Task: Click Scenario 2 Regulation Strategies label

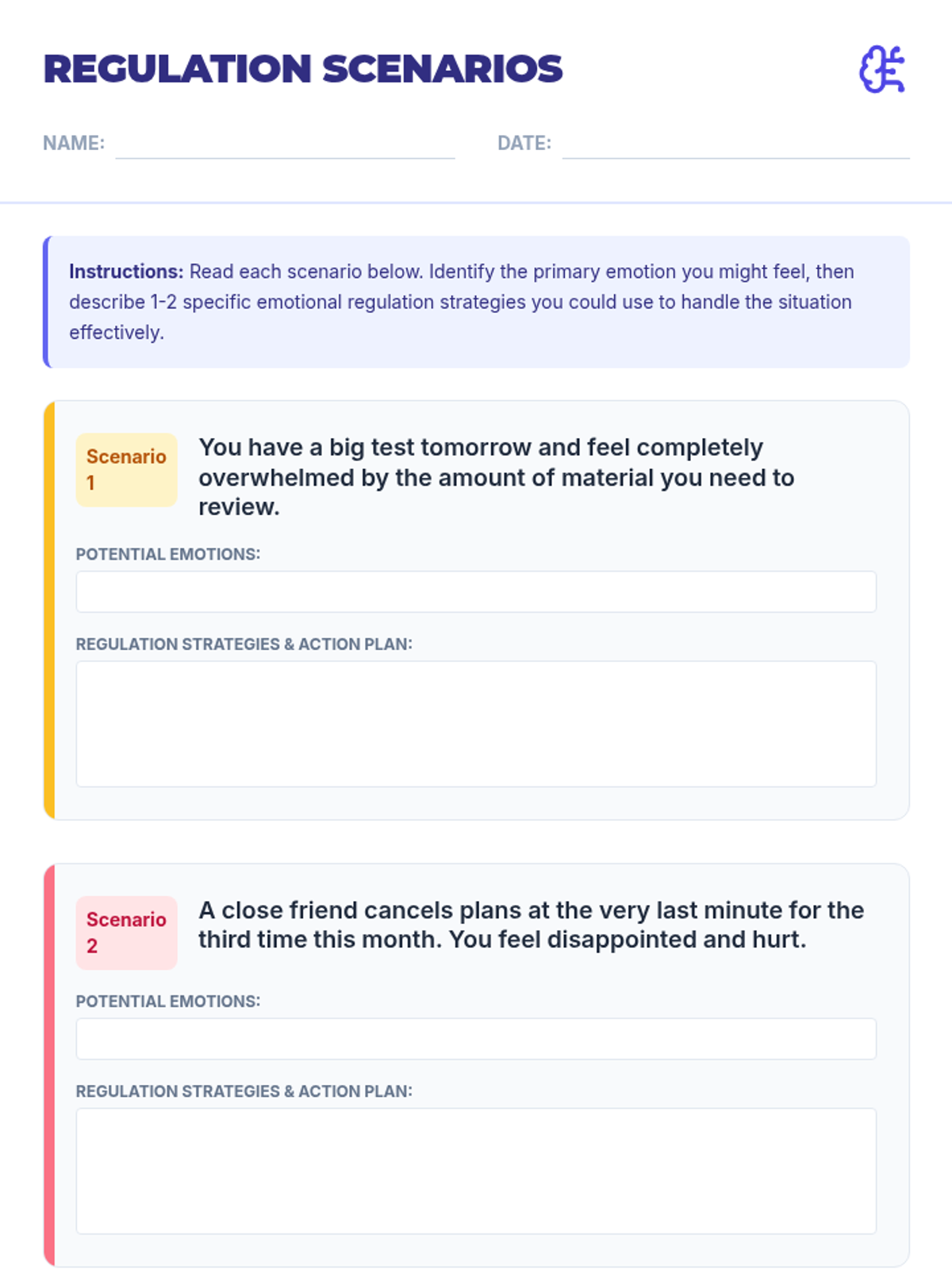Action: pos(244,1091)
